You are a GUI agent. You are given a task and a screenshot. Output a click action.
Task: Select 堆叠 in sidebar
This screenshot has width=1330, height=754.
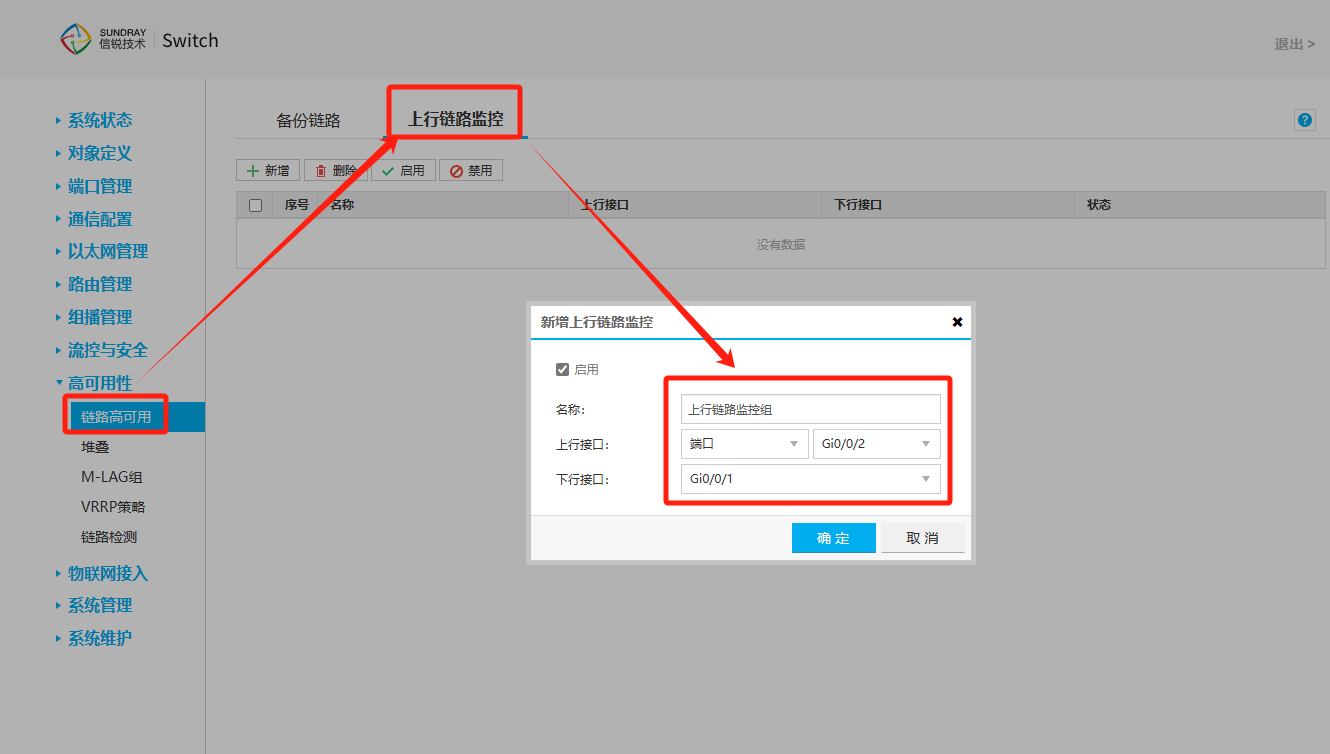[95, 447]
